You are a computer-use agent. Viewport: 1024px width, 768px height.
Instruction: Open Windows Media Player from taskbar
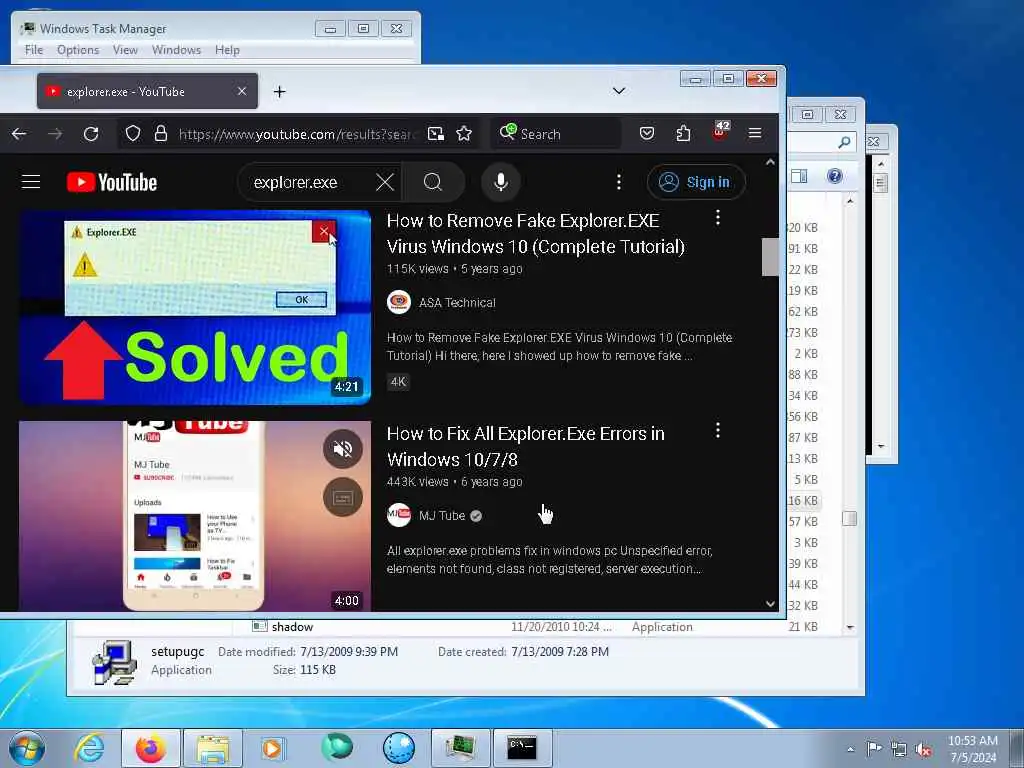pyautogui.click(x=272, y=748)
